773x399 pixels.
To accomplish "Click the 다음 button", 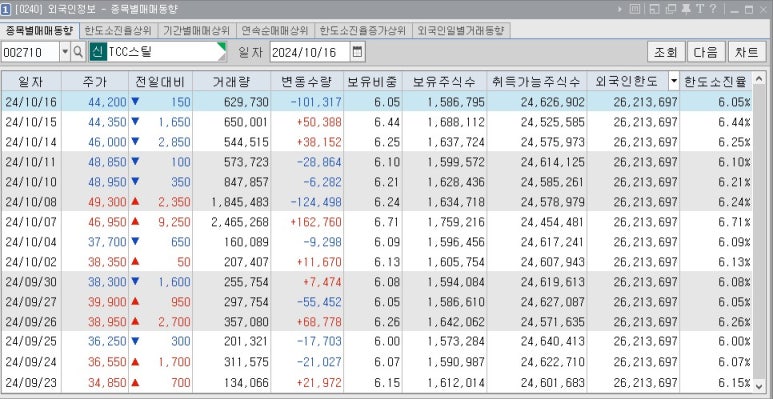I will (706, 52).
